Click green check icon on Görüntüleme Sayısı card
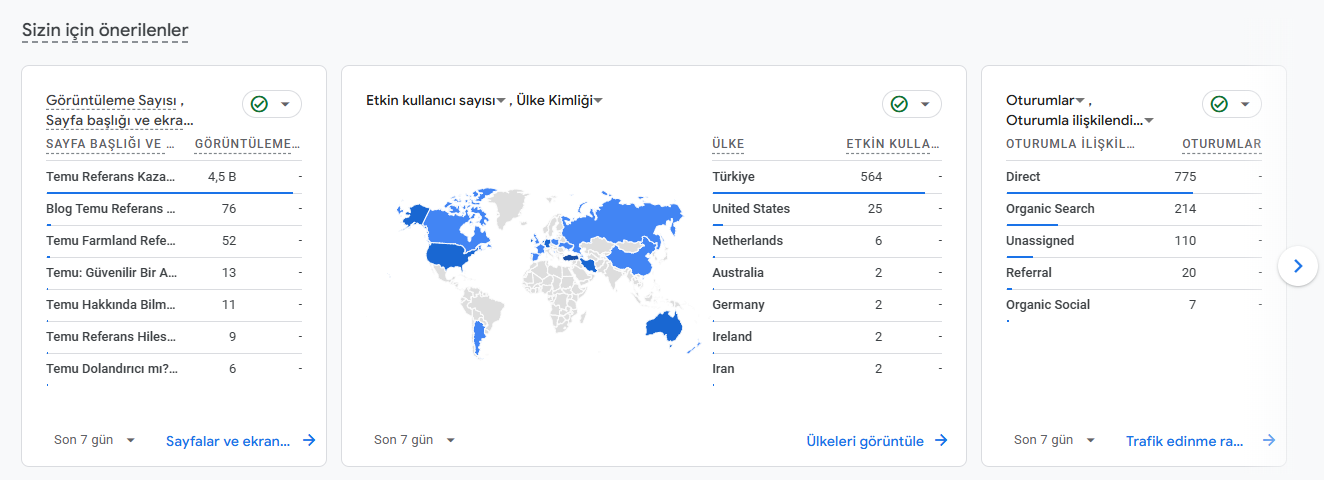Image resolution: width=1324 pixels, height=480 pixels. pyautogui.click(x=259, y=104)
